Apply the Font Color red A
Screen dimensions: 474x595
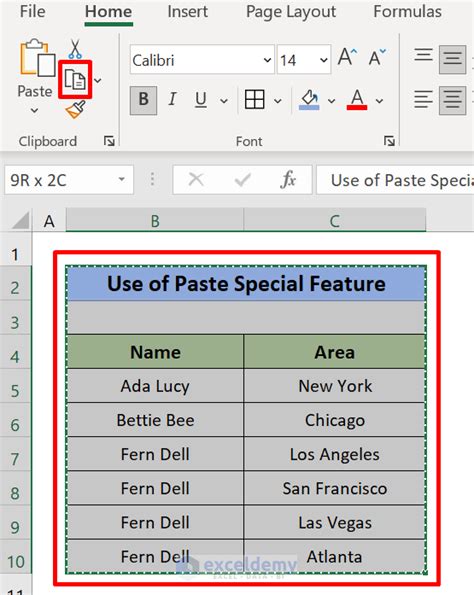click(x=357, y=100)
